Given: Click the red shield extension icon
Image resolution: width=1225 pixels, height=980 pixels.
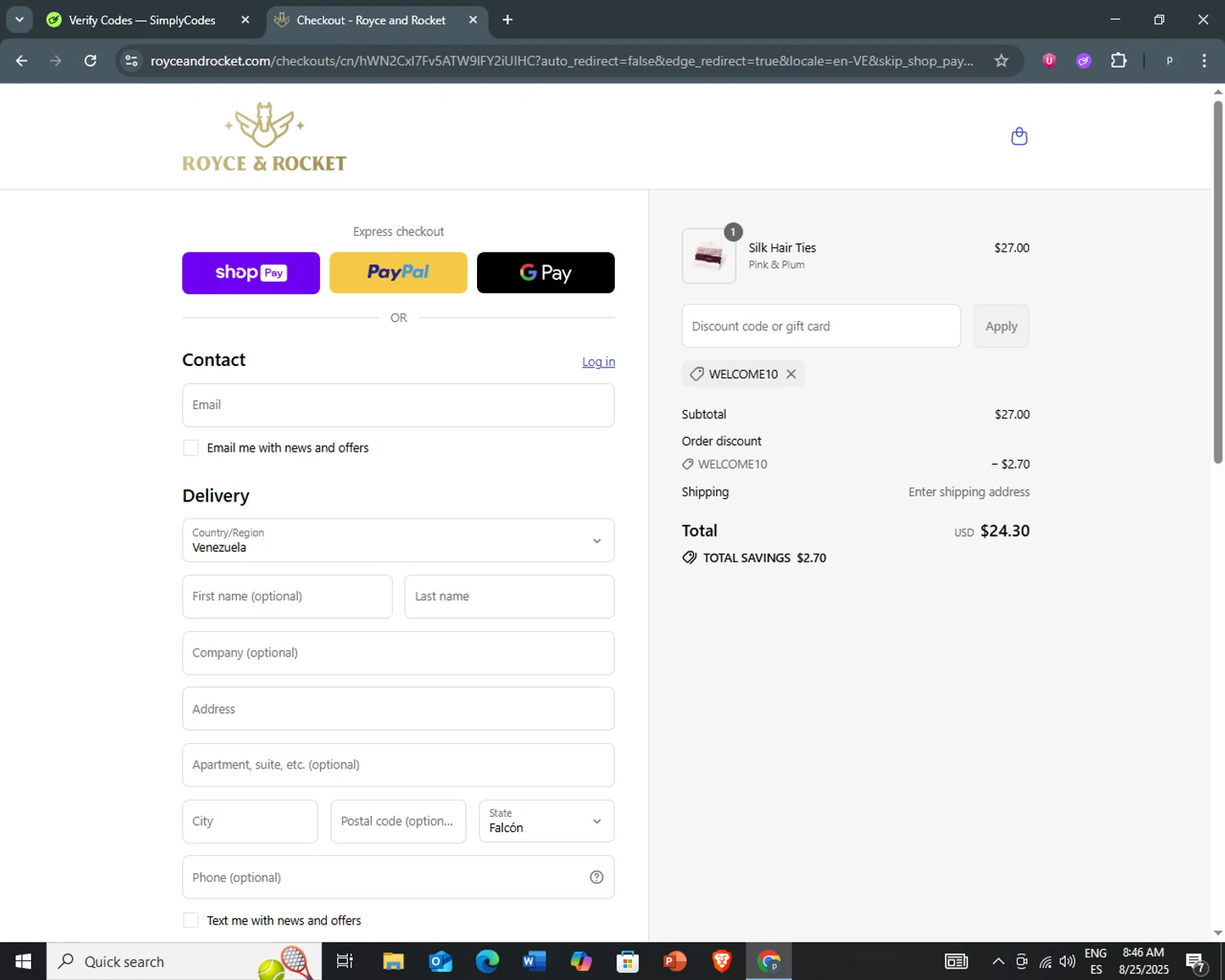Looking at the screenshot, I should coord(1049,60).
